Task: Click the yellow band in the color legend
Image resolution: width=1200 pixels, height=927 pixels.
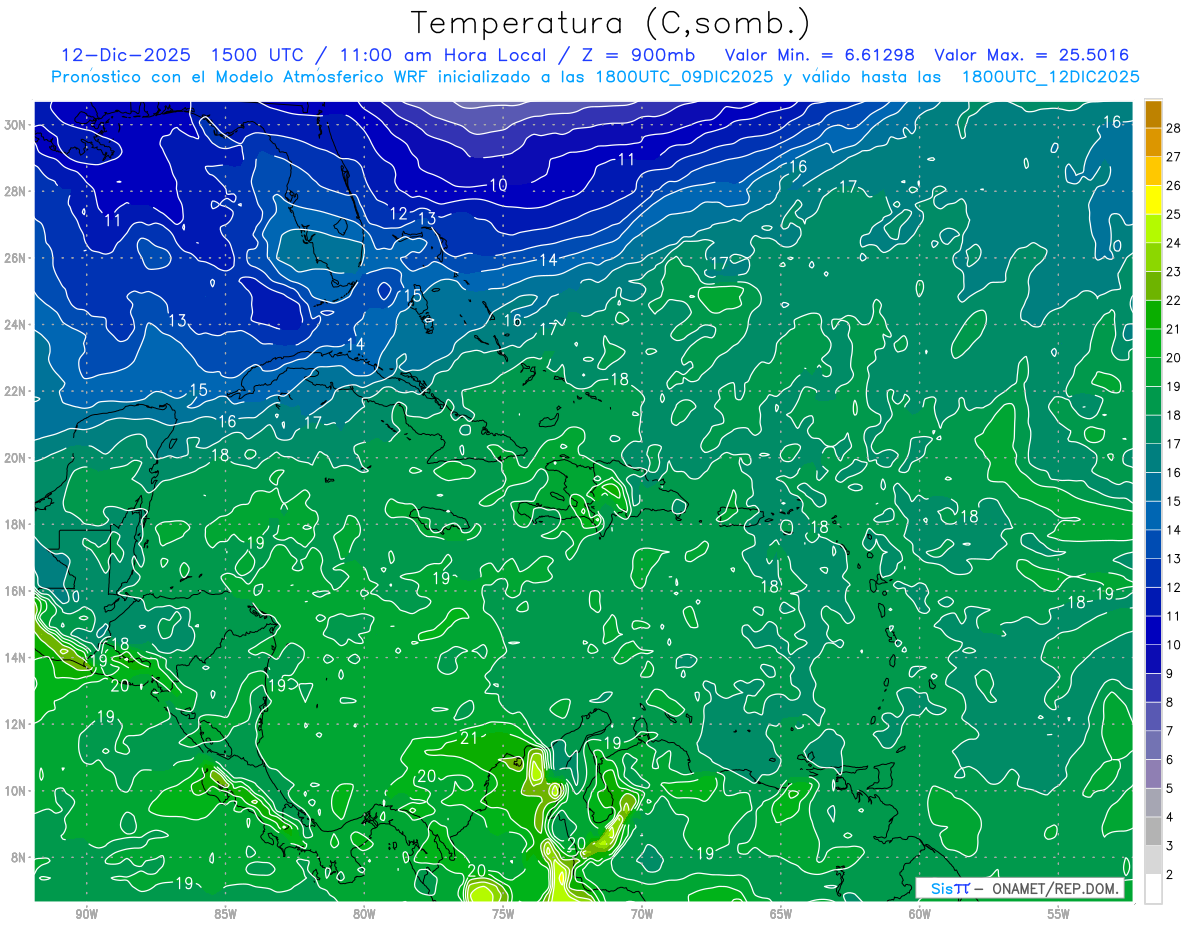Action: [1153, 200]
